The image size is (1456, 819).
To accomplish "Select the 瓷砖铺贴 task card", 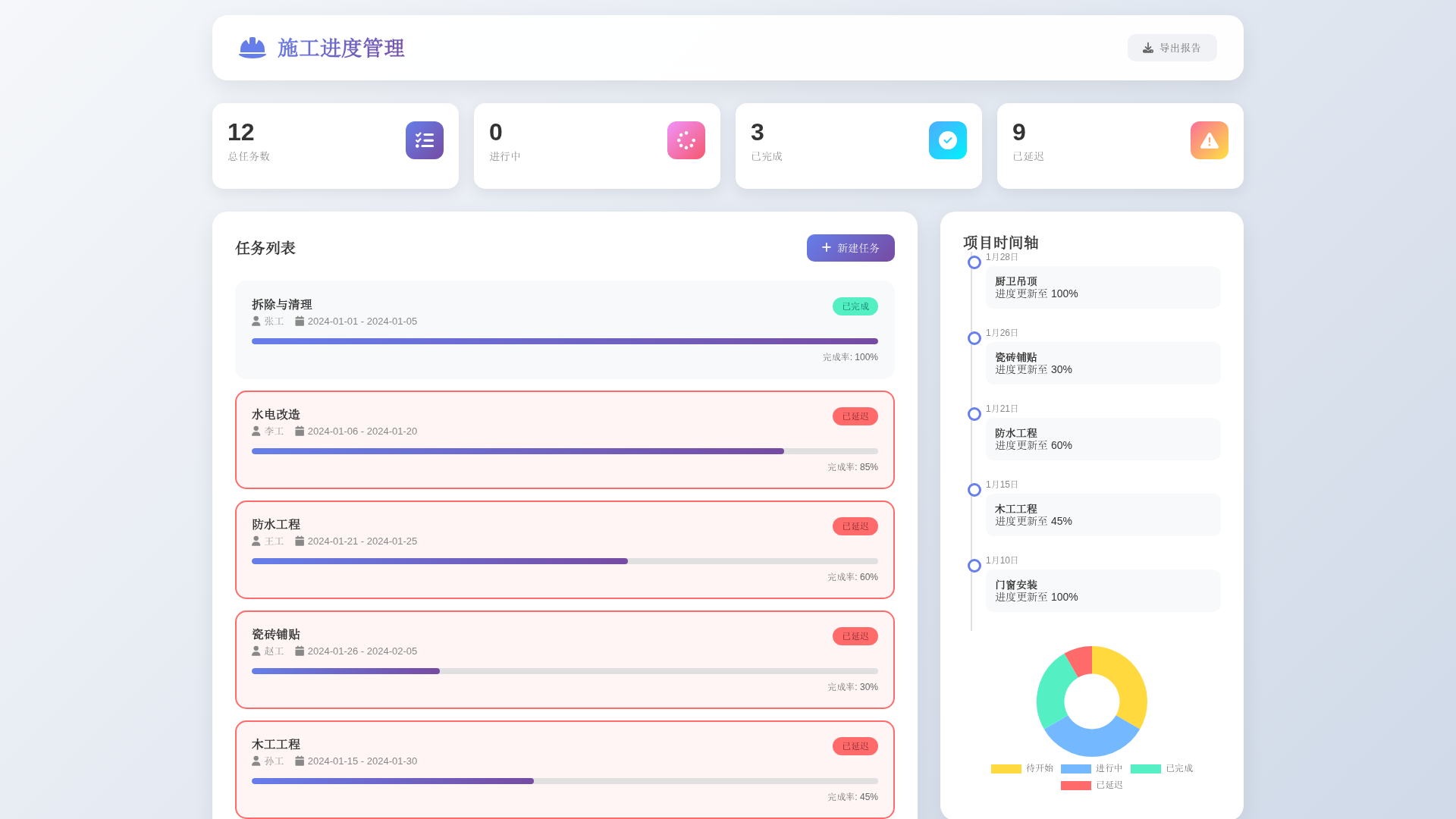I will 565,660.
